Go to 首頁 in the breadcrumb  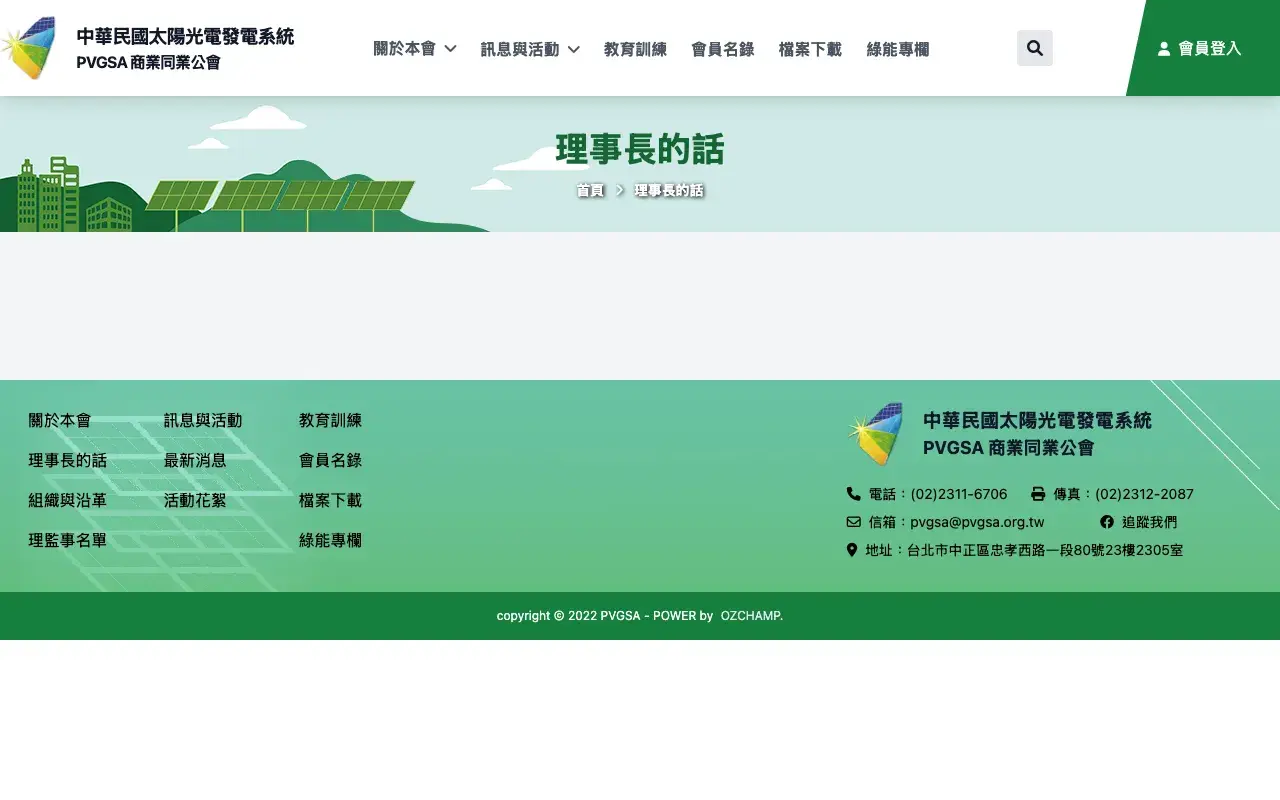[590, 190]
